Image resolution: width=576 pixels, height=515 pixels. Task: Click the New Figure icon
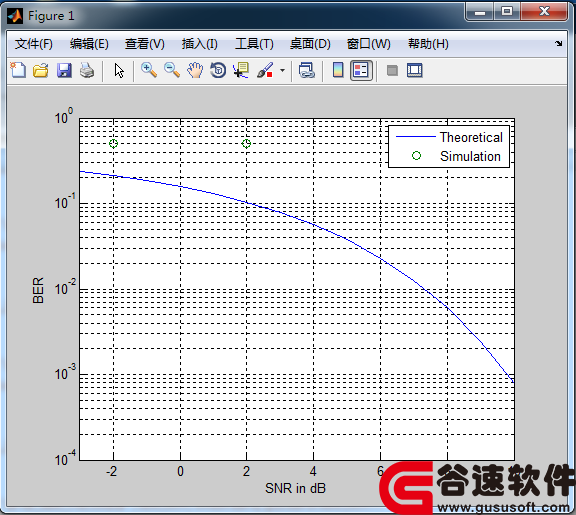pyautogui.click(x=18, y=70)
